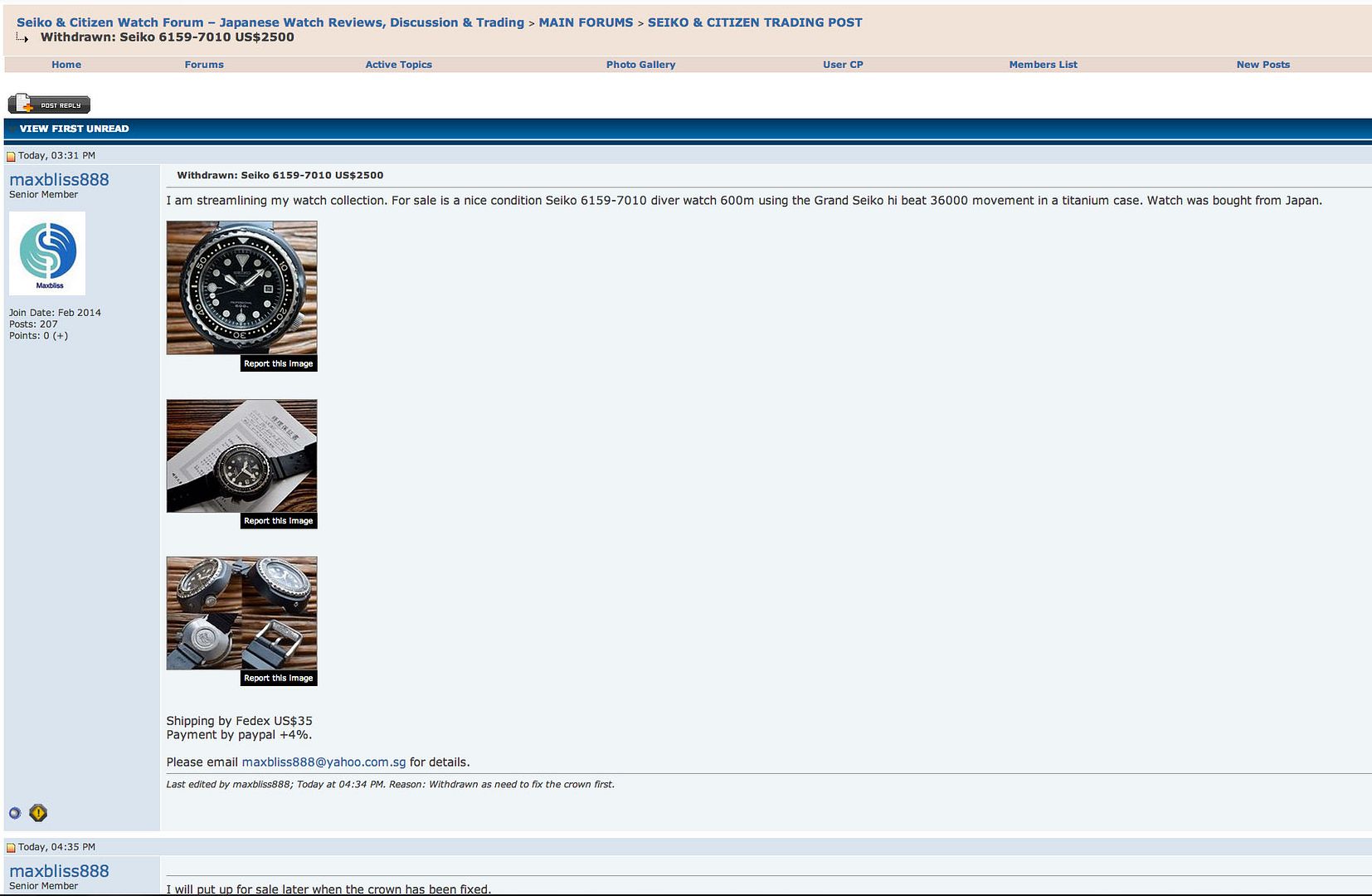Click the 'Last edited by maxbliss888' note
1372x896 pixels.
[x=390, y=784]
